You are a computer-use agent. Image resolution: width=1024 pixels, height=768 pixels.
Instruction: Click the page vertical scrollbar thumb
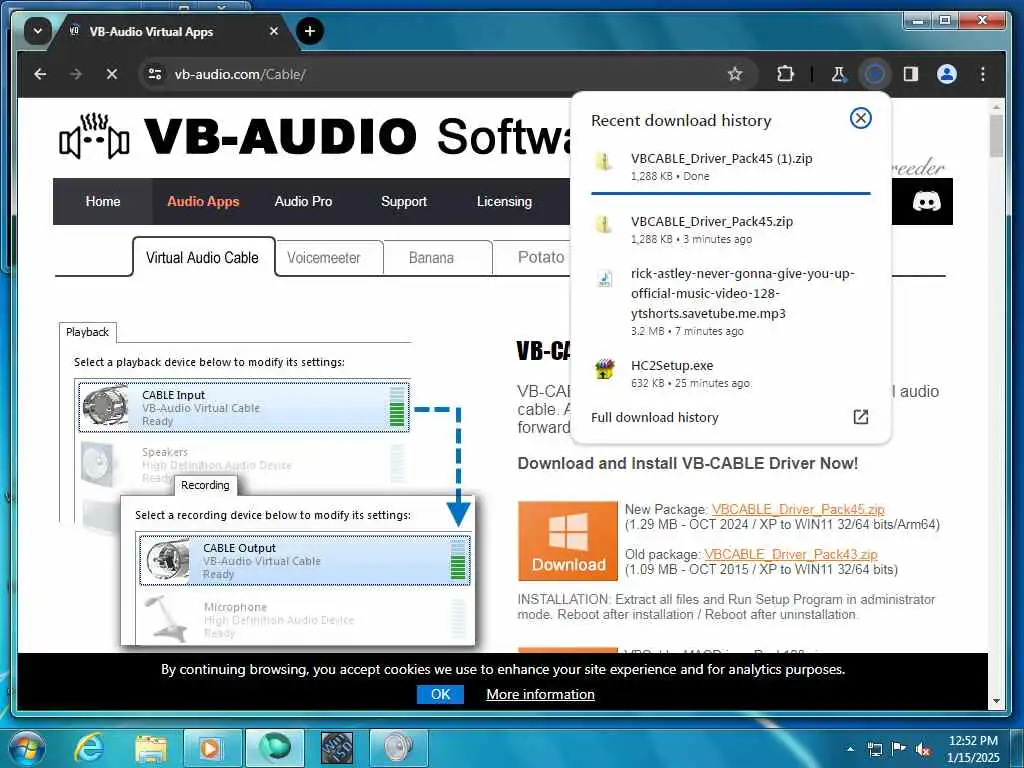[995, 136]
